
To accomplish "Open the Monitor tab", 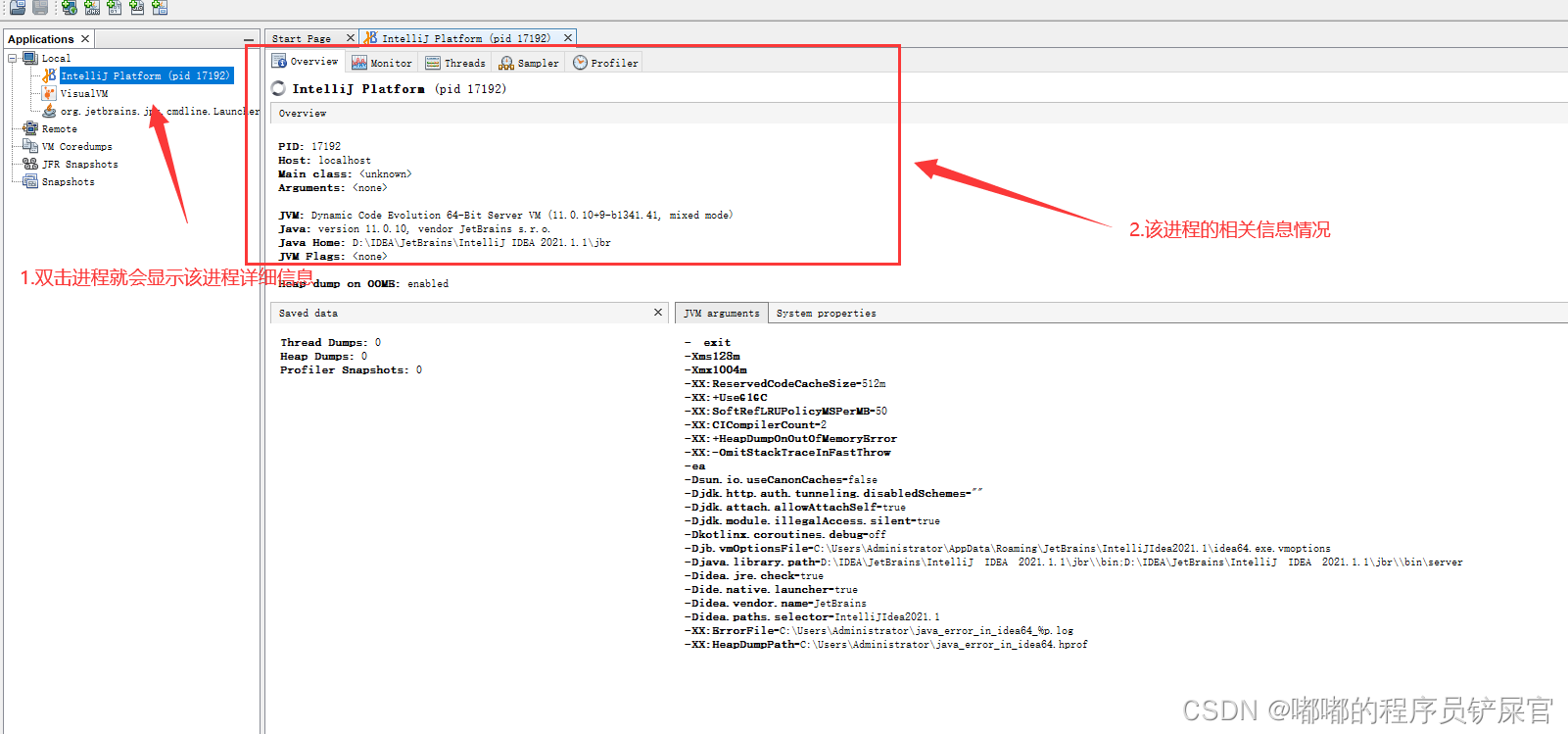I will (x=382, y=63).
